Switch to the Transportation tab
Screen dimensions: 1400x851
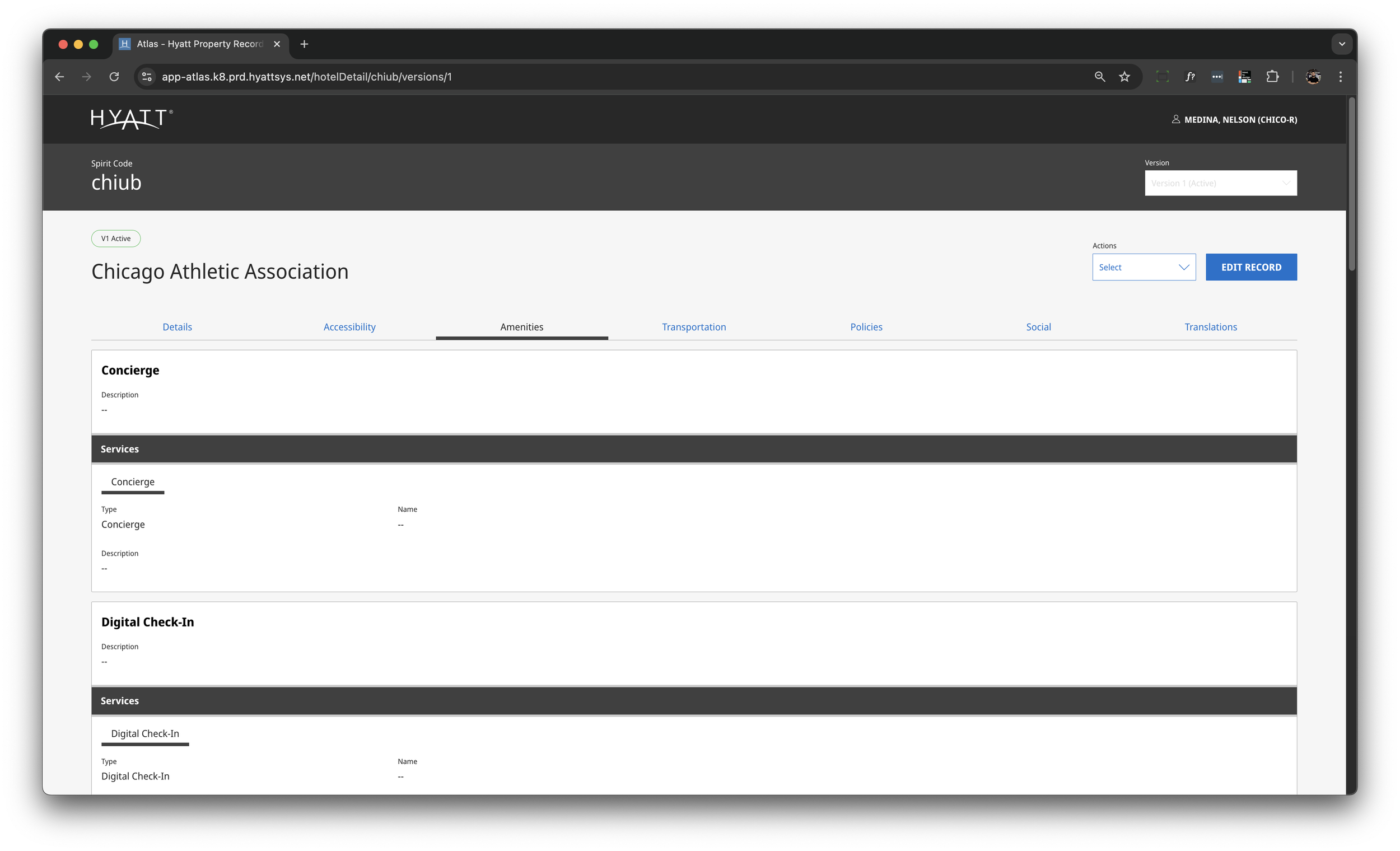click(693, 327)
